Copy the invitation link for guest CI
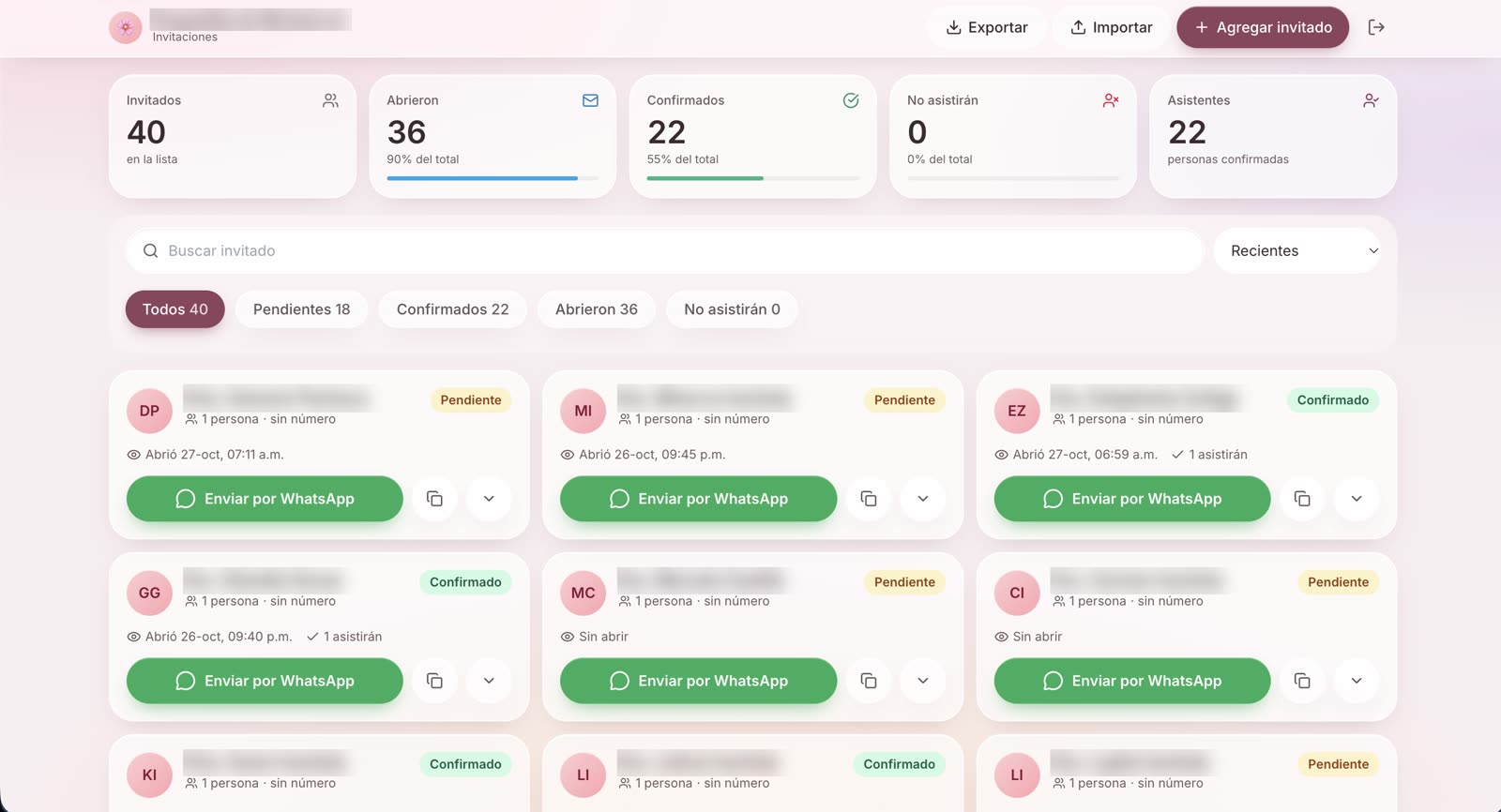1501x812 pixels. (x=1302, y=681)
